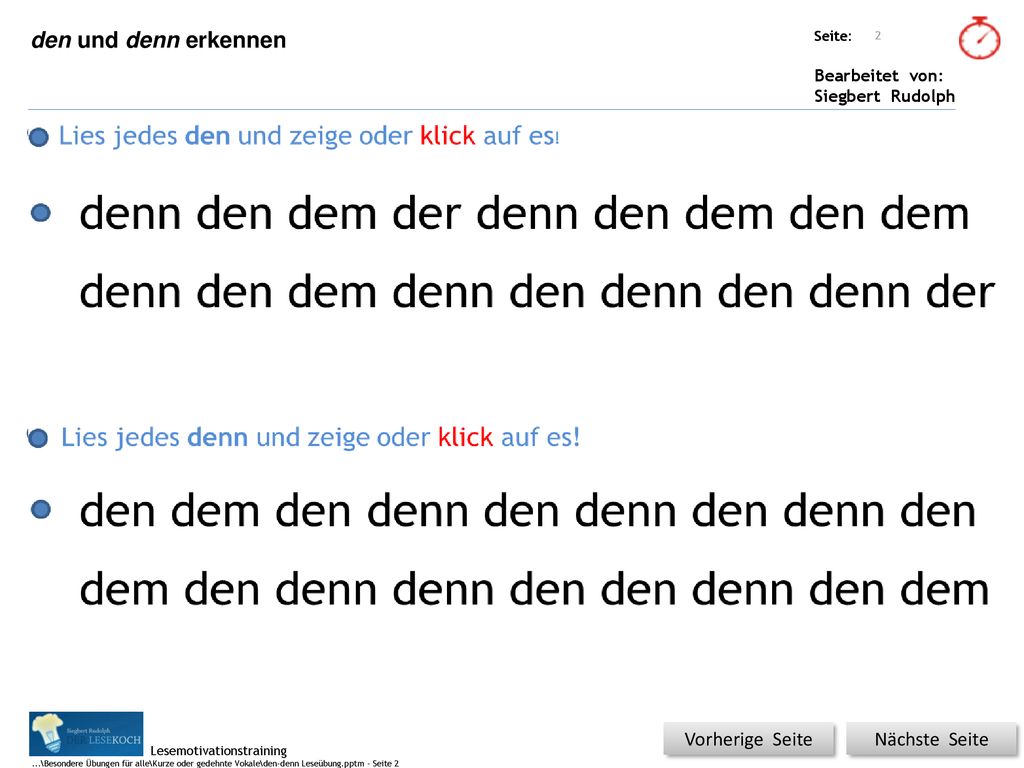This screenshot has width=1024, height=768.
Task: Go back with Vorherige Seite
Action: coord(748,739)
